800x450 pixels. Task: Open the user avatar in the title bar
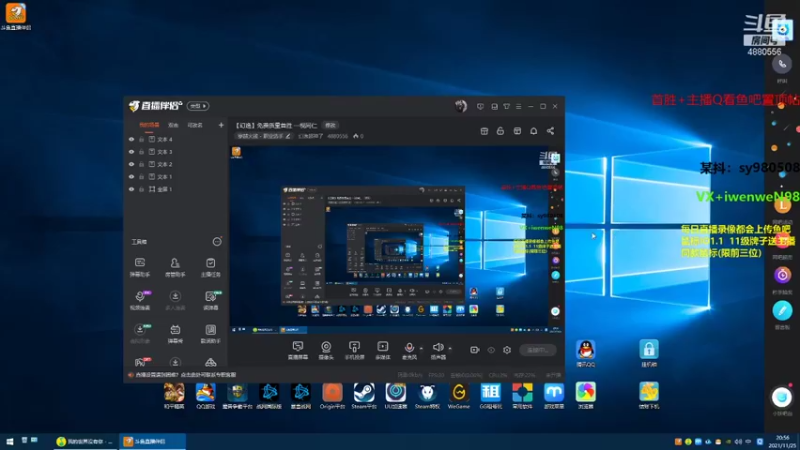[461, 106]
